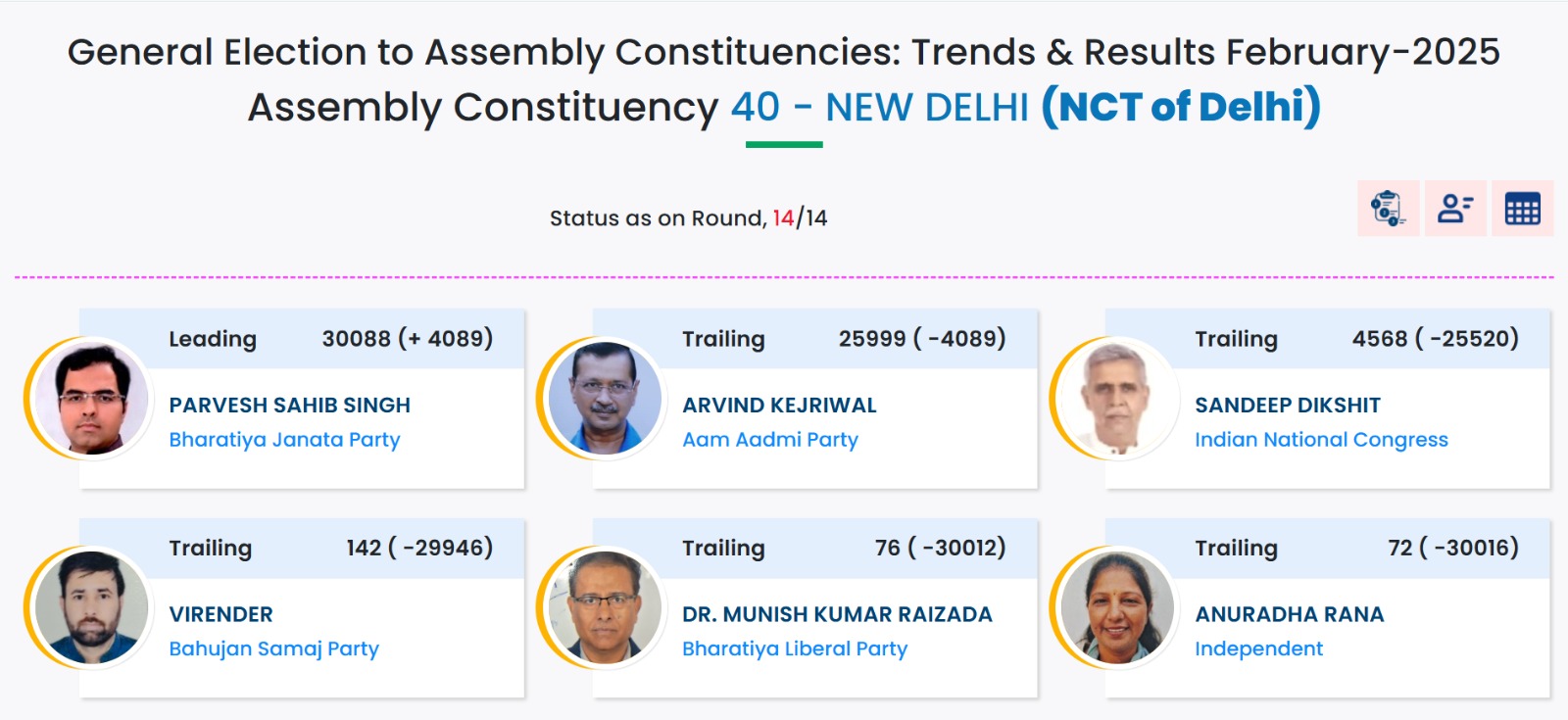Select the PARVESH SAHIB SINGH name
Screen dimensions: 1568x720
coord(289,405)
